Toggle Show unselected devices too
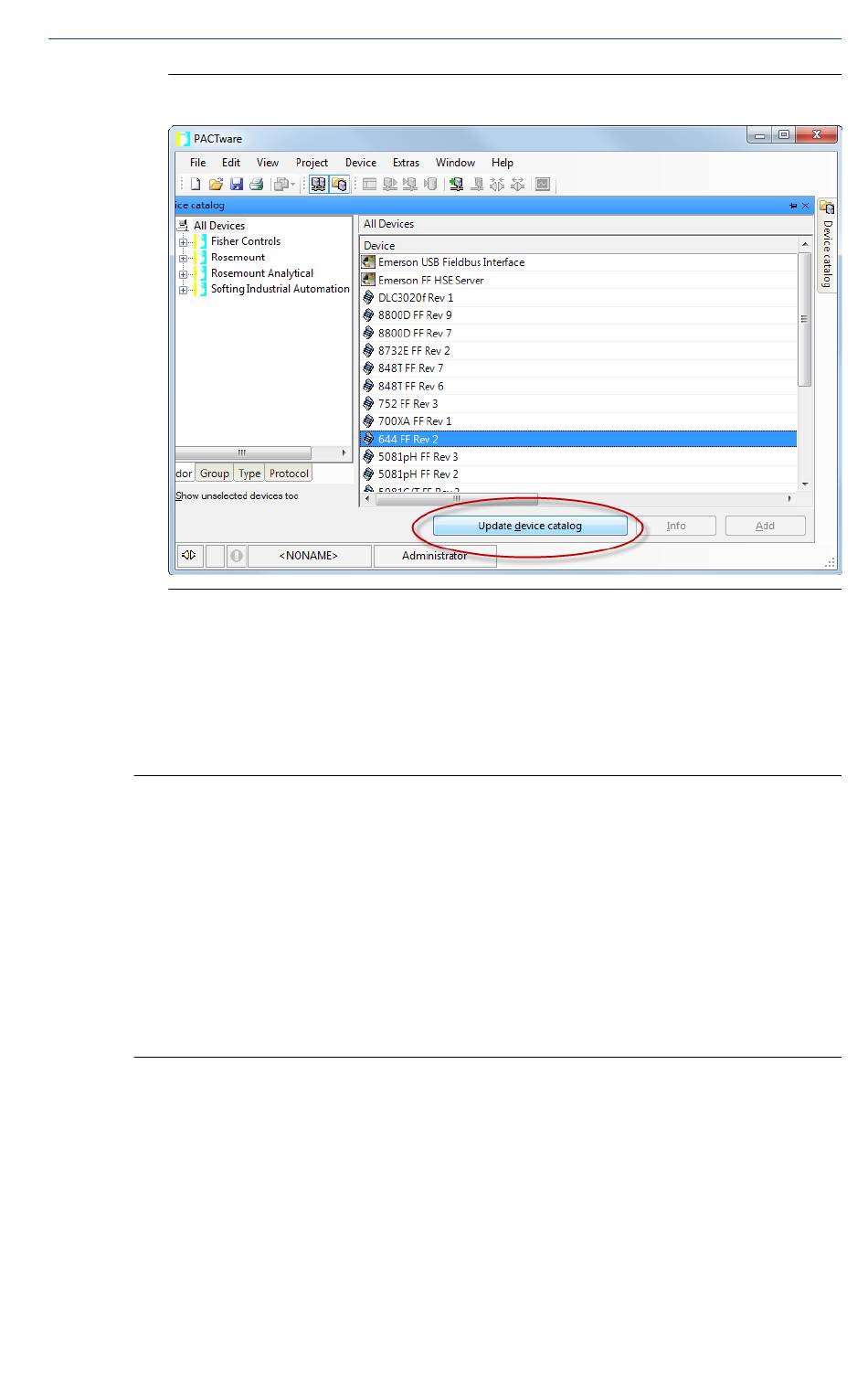The width and height of the screenshot is (868, 1384). point(237,495)
